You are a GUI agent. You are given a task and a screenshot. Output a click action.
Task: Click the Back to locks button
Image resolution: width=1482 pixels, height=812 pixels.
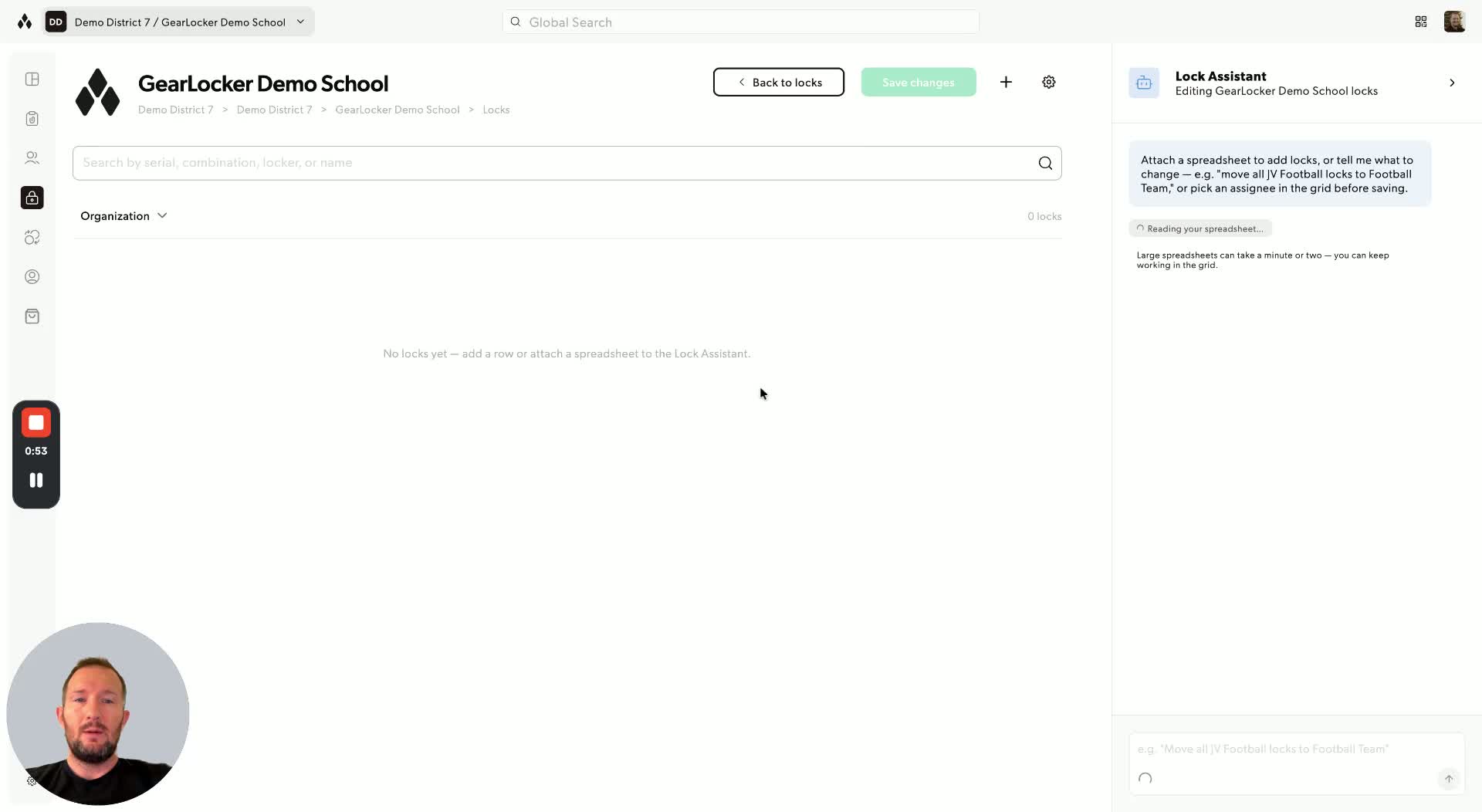[779, 82]
